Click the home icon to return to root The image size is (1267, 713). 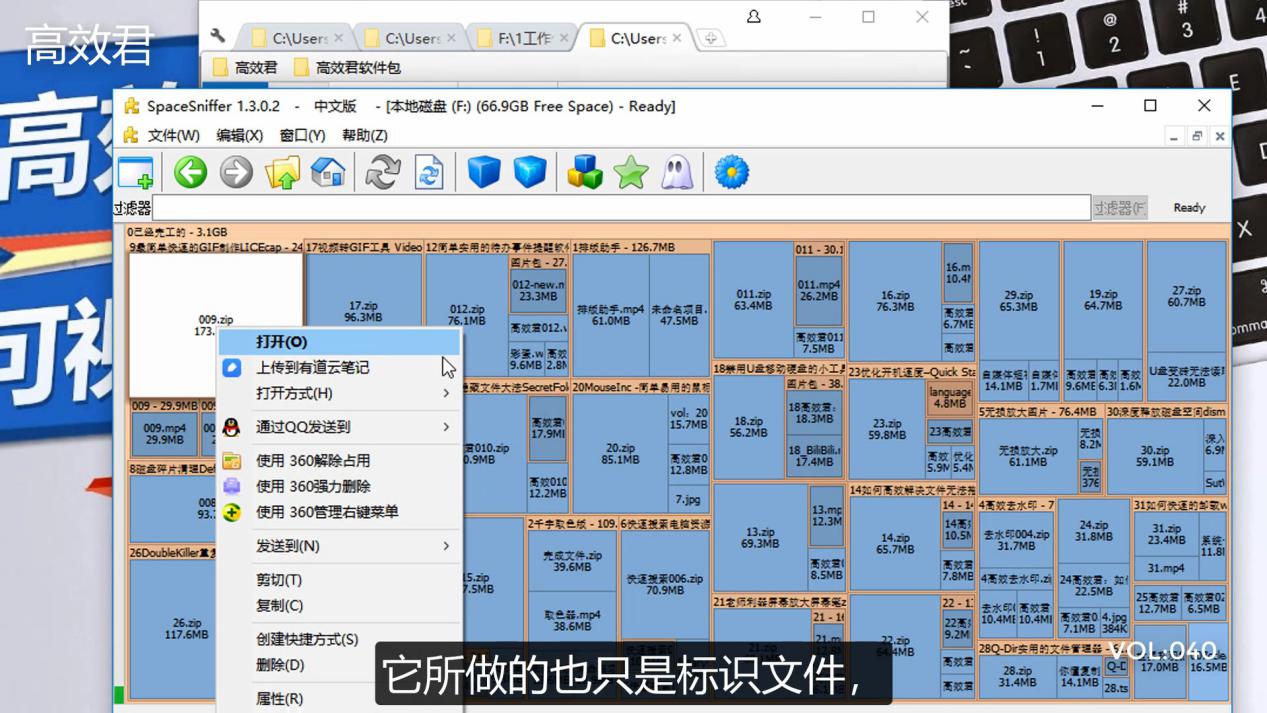[x=331, y=171]
